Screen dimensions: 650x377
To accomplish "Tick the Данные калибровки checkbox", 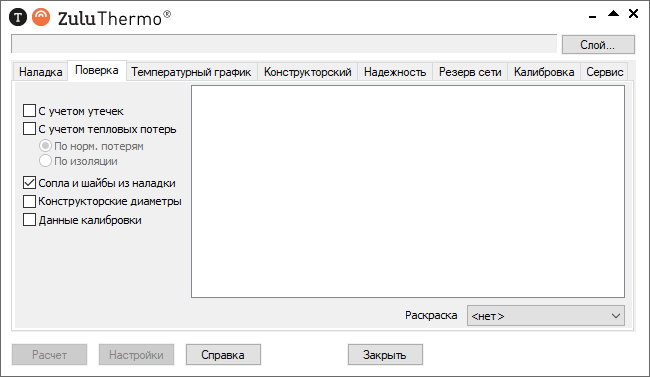I will 29,219.
